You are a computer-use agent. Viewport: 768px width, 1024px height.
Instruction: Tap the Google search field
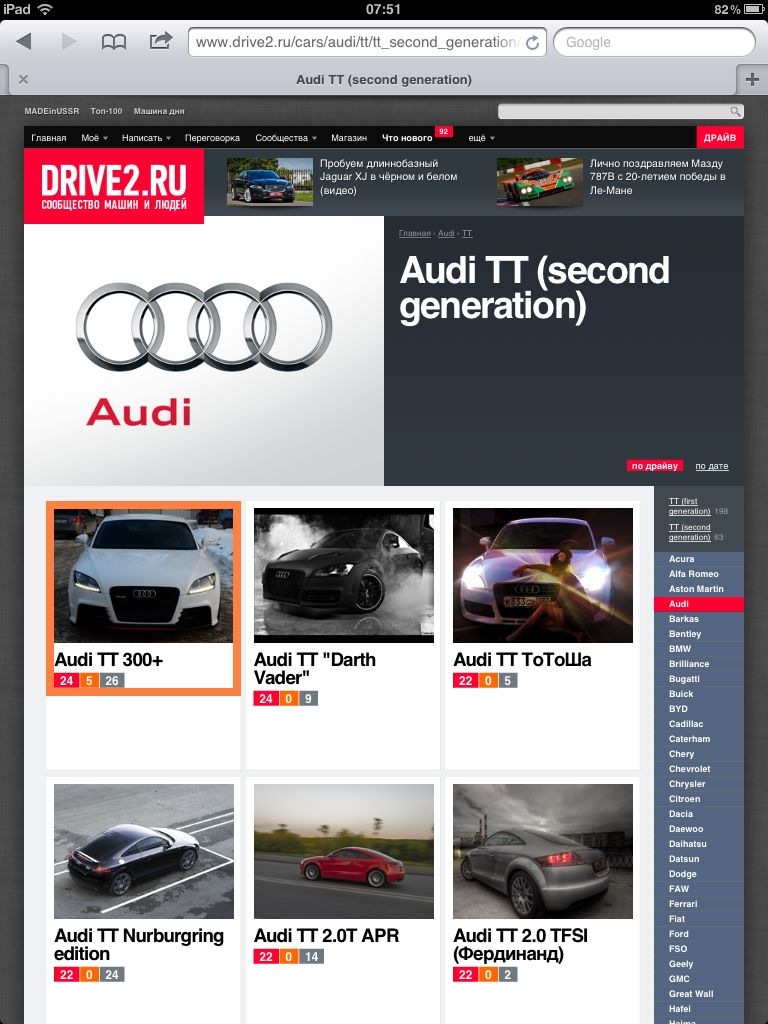click(654, 42)
